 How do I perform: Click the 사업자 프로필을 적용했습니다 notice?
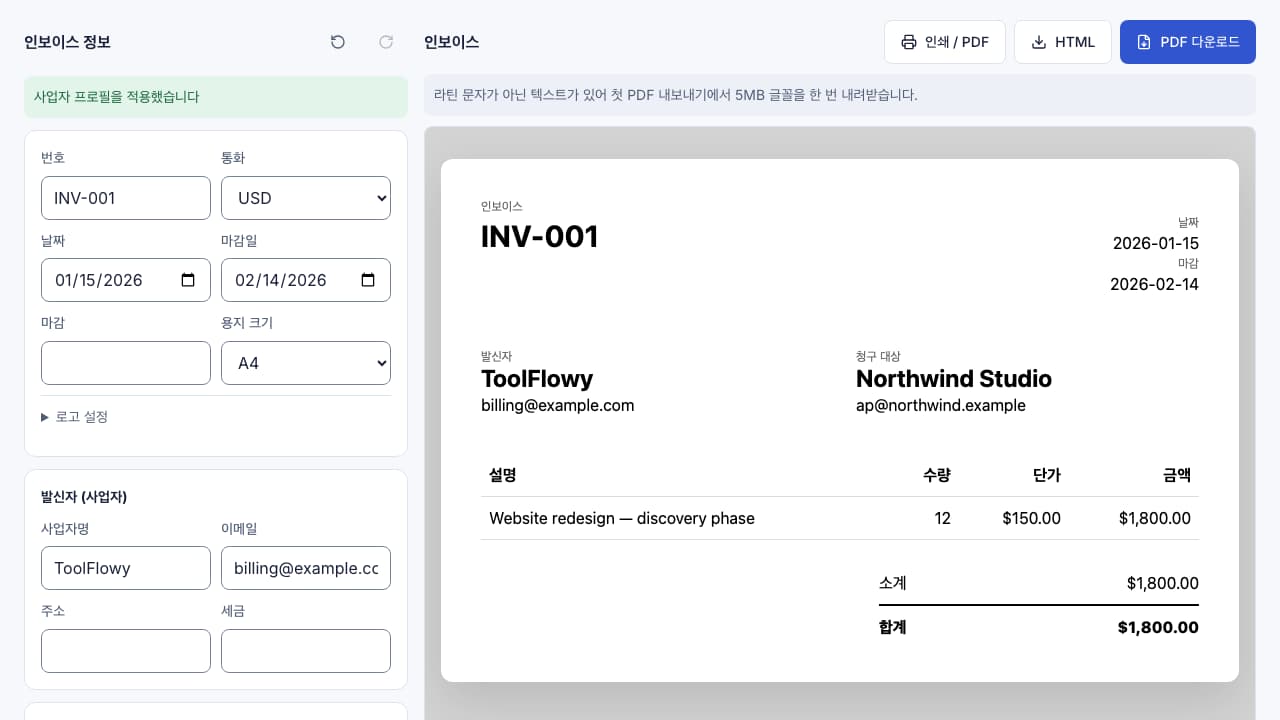coord(216,97)
